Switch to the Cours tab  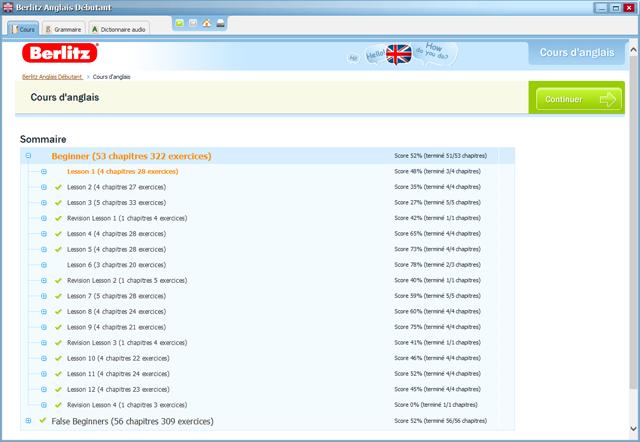(x=23, y=29)
